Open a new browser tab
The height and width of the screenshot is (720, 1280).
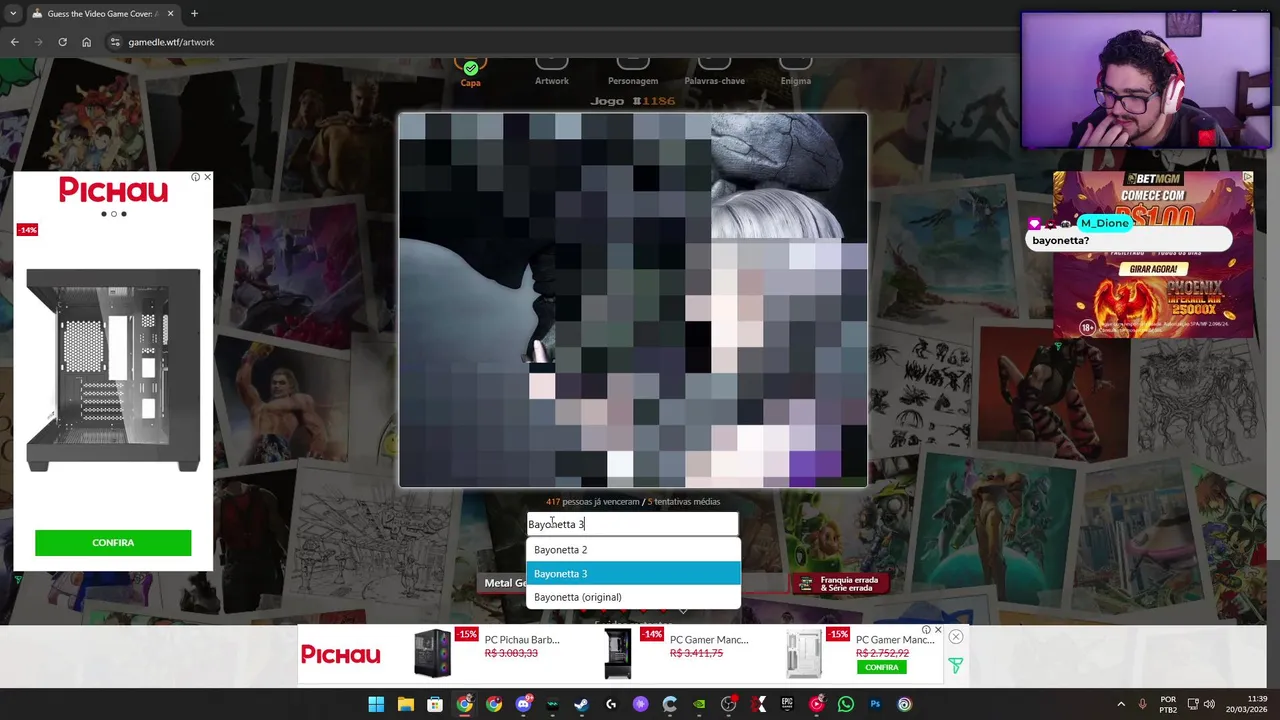click(194, 14)
